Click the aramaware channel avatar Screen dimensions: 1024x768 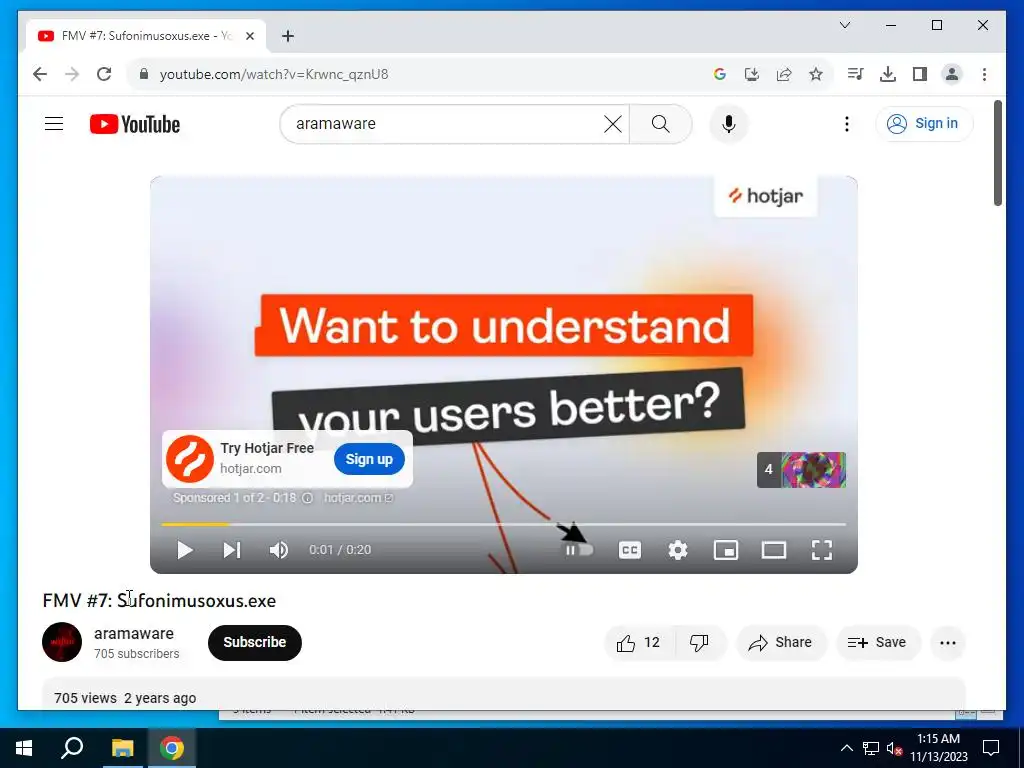62,642
